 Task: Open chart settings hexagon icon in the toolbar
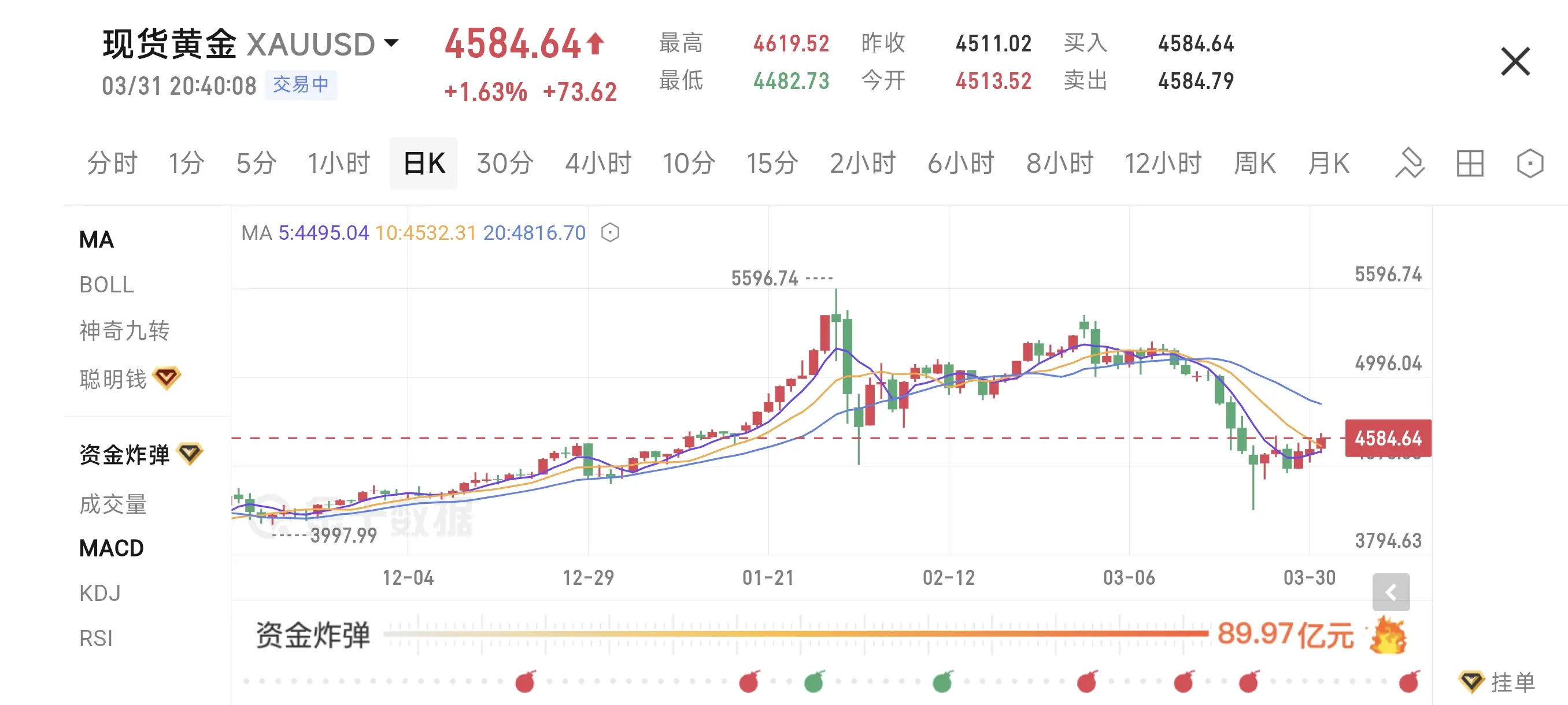pos(1529,163)
